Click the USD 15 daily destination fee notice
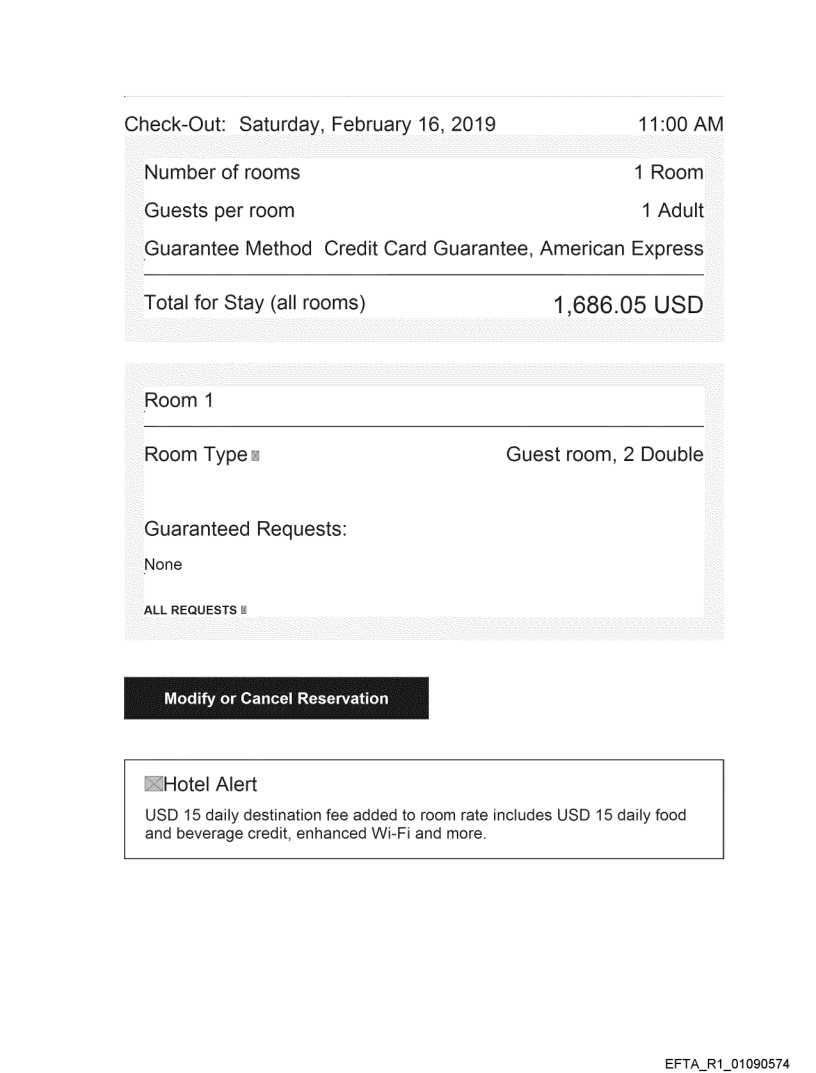 point(416,823)
